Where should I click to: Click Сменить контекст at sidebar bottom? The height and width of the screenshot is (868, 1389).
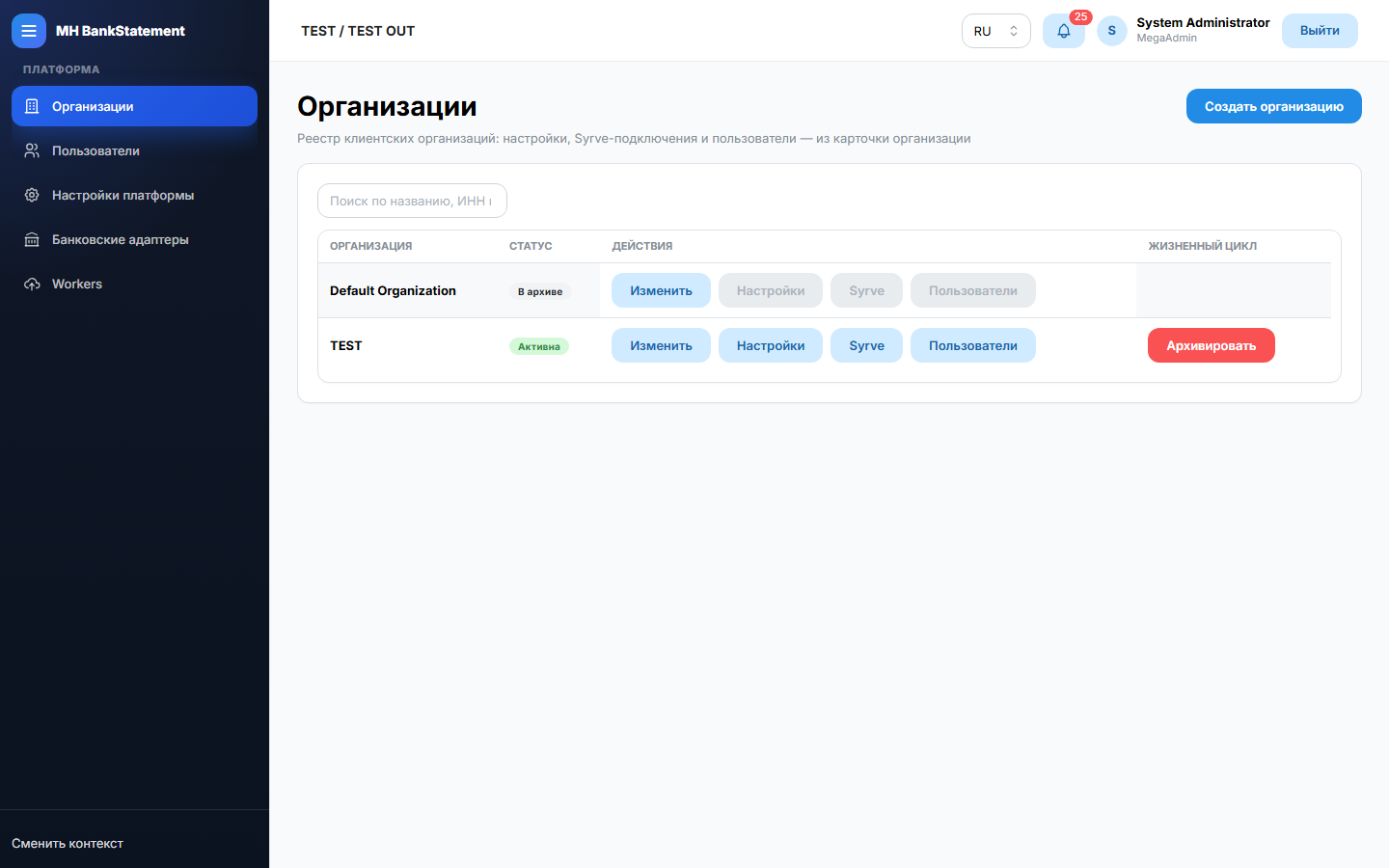pyautogui.click(x=68, y=843)
